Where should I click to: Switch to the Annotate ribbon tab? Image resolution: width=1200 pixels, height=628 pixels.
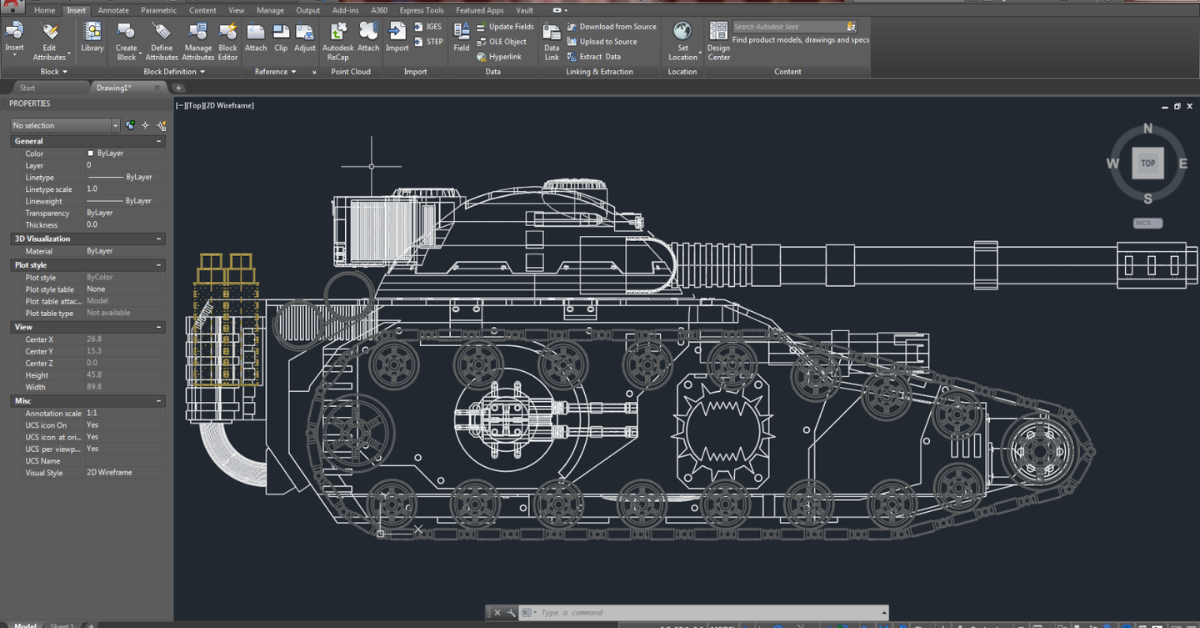click(113, 10)
